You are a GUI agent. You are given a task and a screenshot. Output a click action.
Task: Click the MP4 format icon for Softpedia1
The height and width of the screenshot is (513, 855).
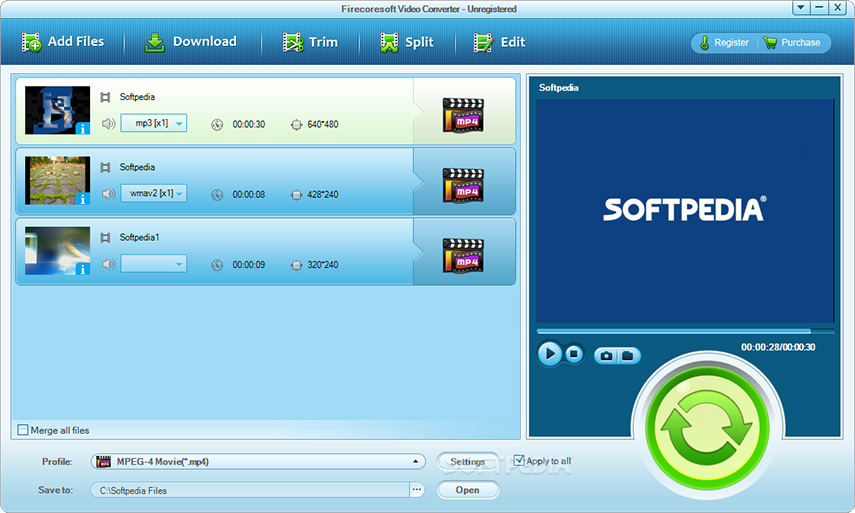coord(463,256)
